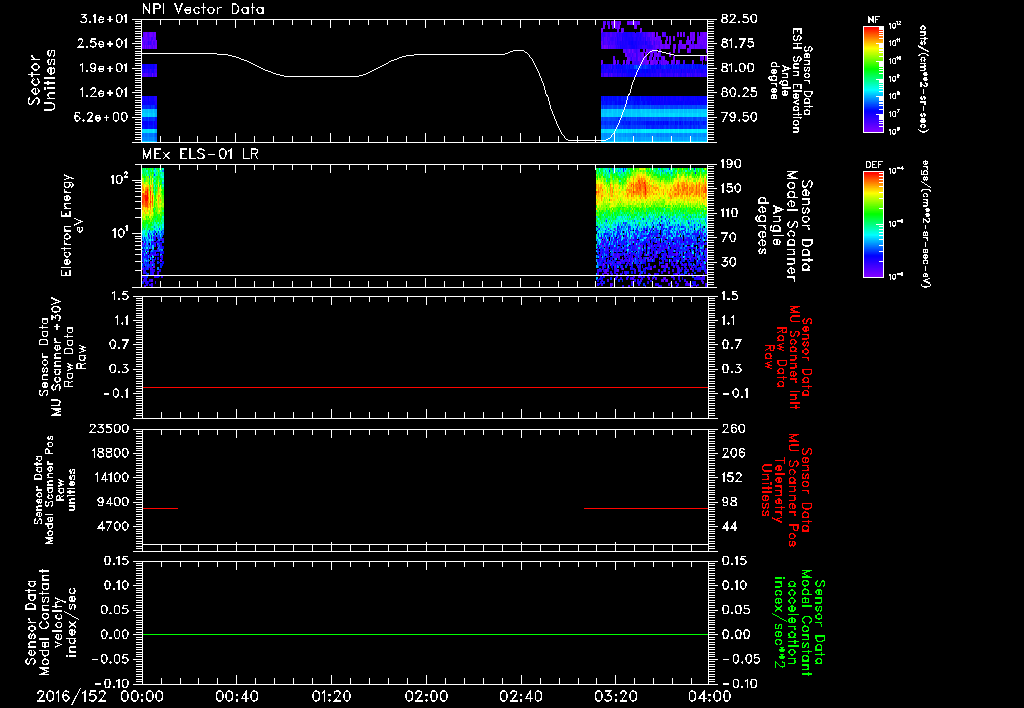Click the 82.50 sun elevation tick
The width and height of the screenshot is (1024, 708).
point(739,18)
